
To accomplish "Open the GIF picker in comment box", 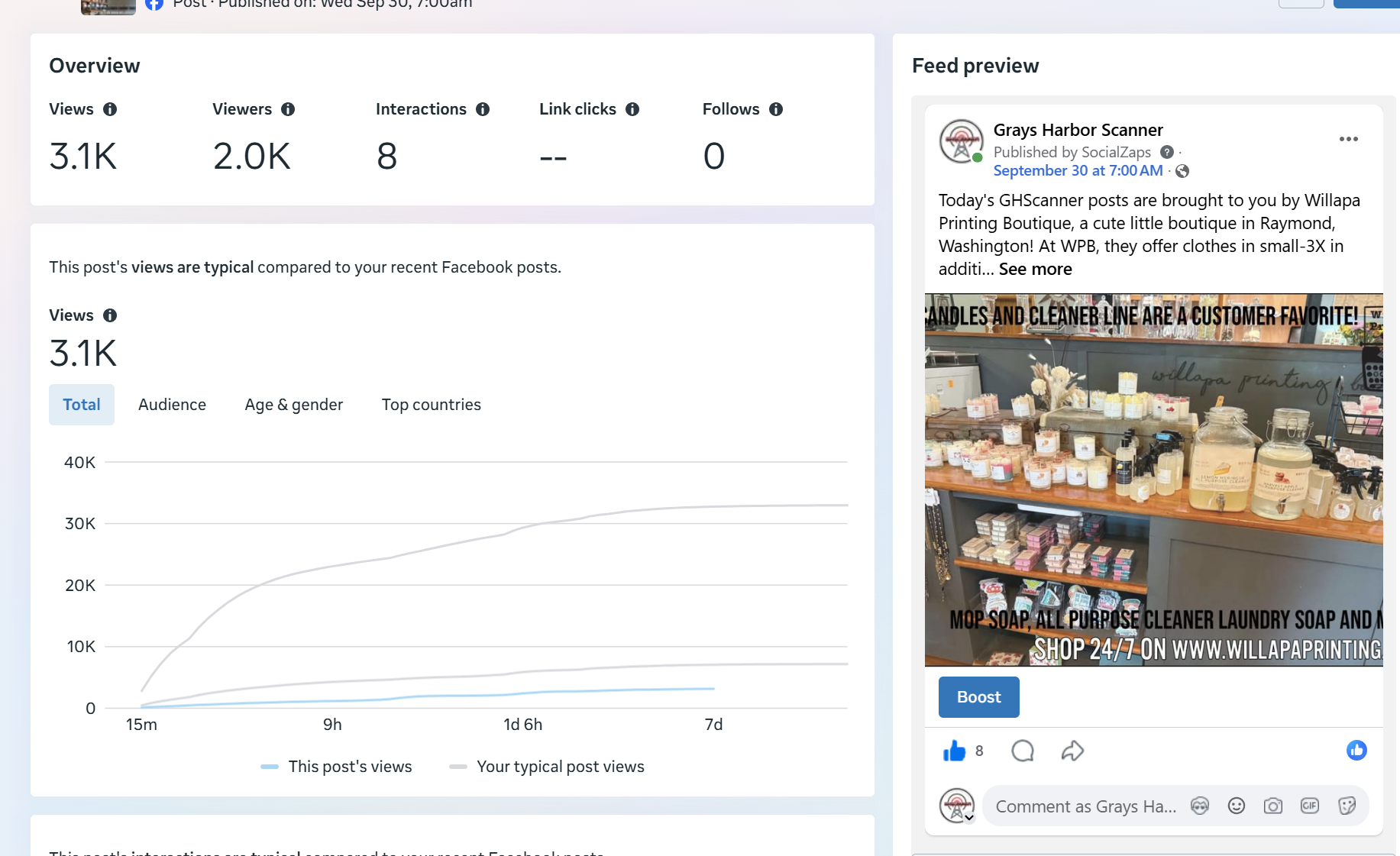I will point(1310,806).
